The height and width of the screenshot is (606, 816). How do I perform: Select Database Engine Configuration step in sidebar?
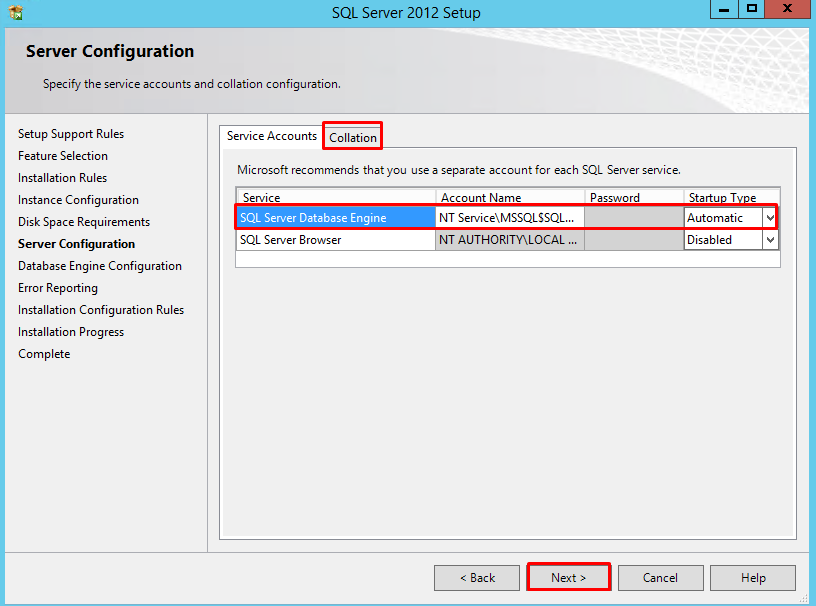(x=99, y=266)
